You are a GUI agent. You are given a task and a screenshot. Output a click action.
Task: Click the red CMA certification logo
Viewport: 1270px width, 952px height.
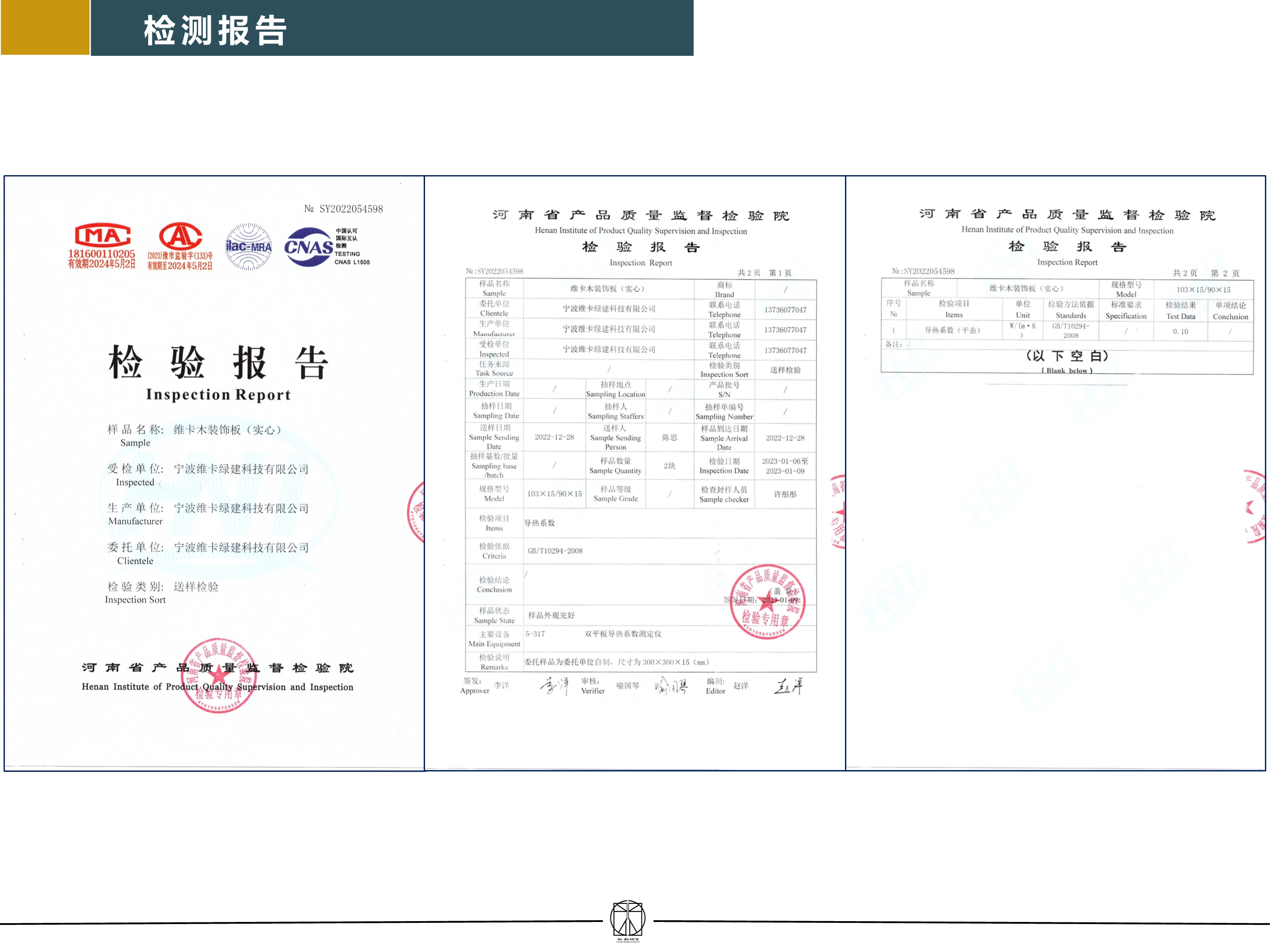103,236
